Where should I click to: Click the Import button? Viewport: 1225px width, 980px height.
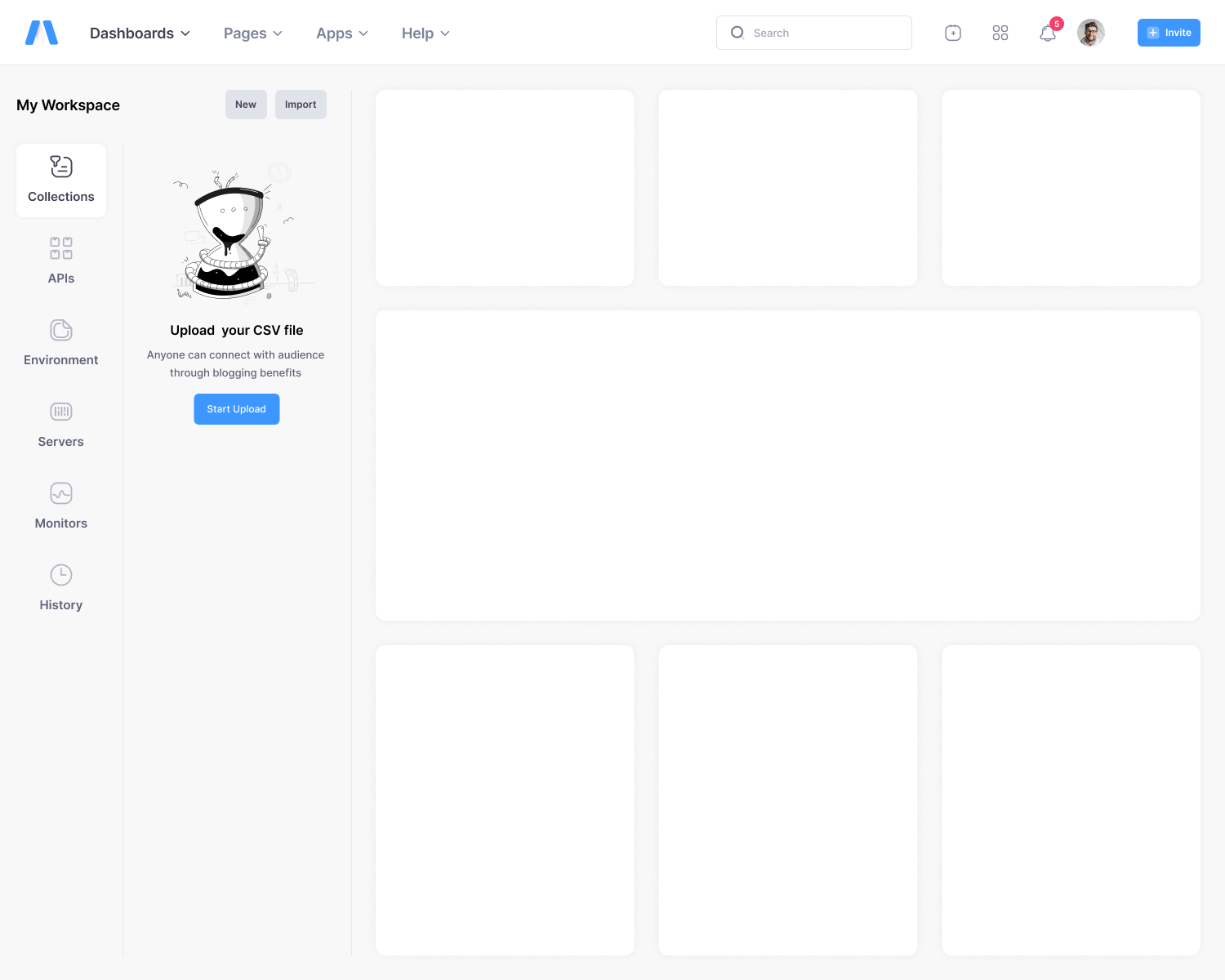click(301, 105)
